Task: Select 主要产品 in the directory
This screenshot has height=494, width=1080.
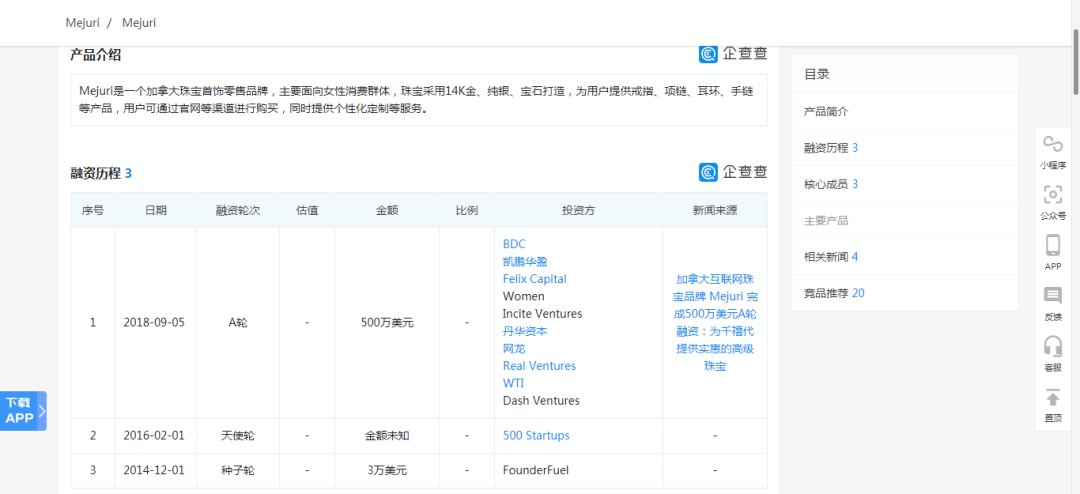Action: tap(826, 220)
